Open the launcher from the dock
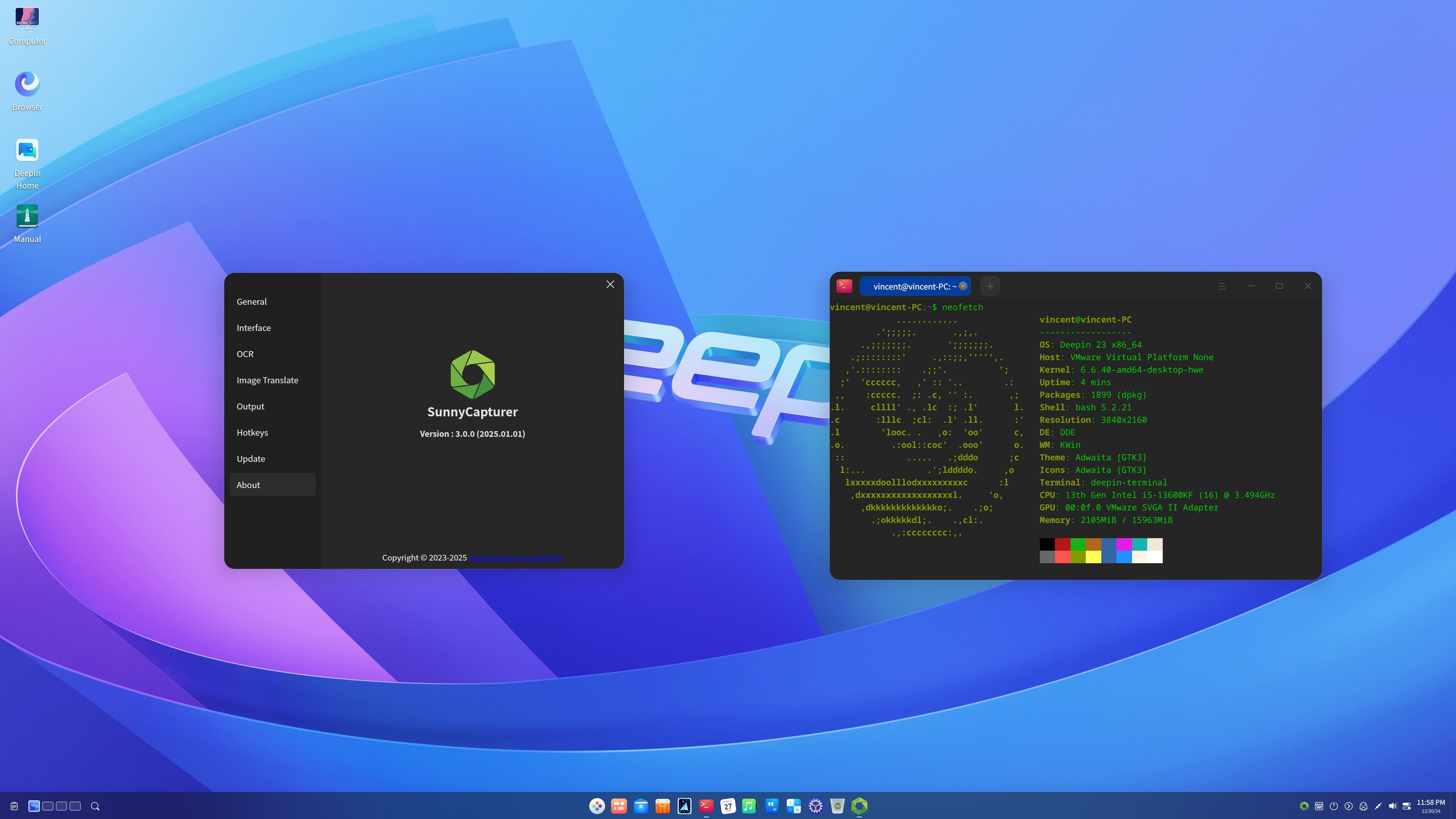The width and height of the screenshot is (1456, 819). [x=597, y=806]
